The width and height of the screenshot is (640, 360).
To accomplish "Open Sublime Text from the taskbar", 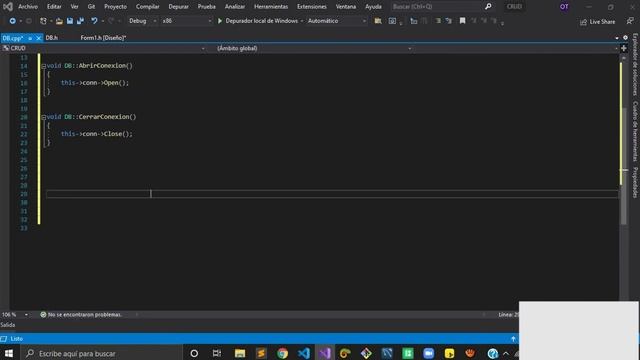I will [261, 353].
